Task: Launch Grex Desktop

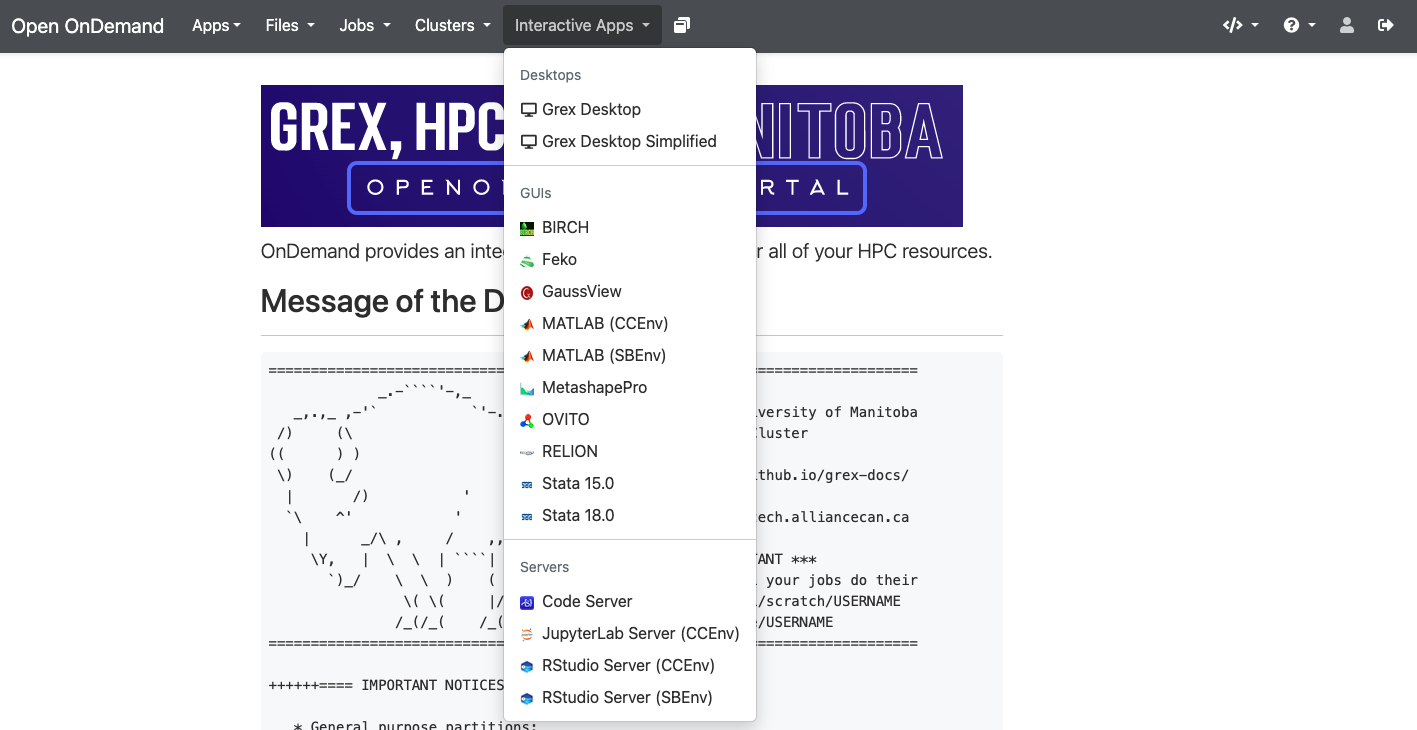Action: point(630,109)
